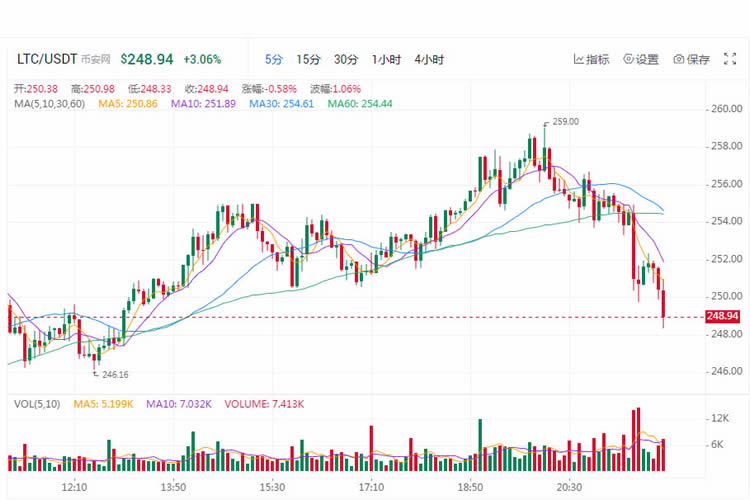Click the 246.16 low price marker
The image size is (750, 500).
115,375
